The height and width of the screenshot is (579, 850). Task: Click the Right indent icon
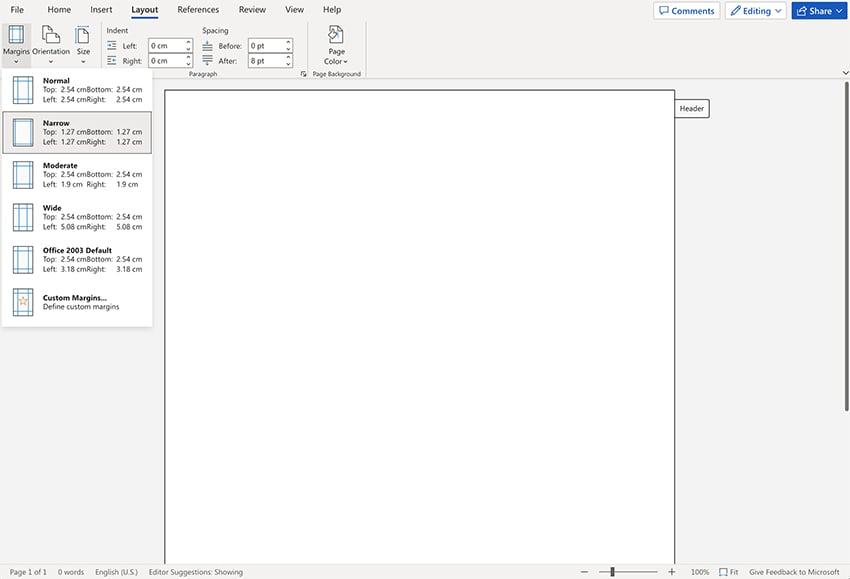coord(112,61)
